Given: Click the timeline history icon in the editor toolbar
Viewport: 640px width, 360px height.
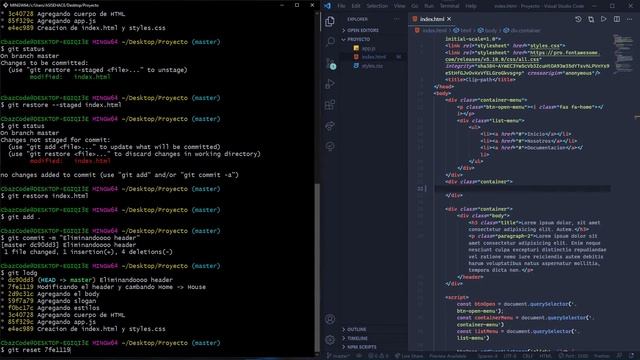Looking at the screenshot, I should [x=578, y=19].
